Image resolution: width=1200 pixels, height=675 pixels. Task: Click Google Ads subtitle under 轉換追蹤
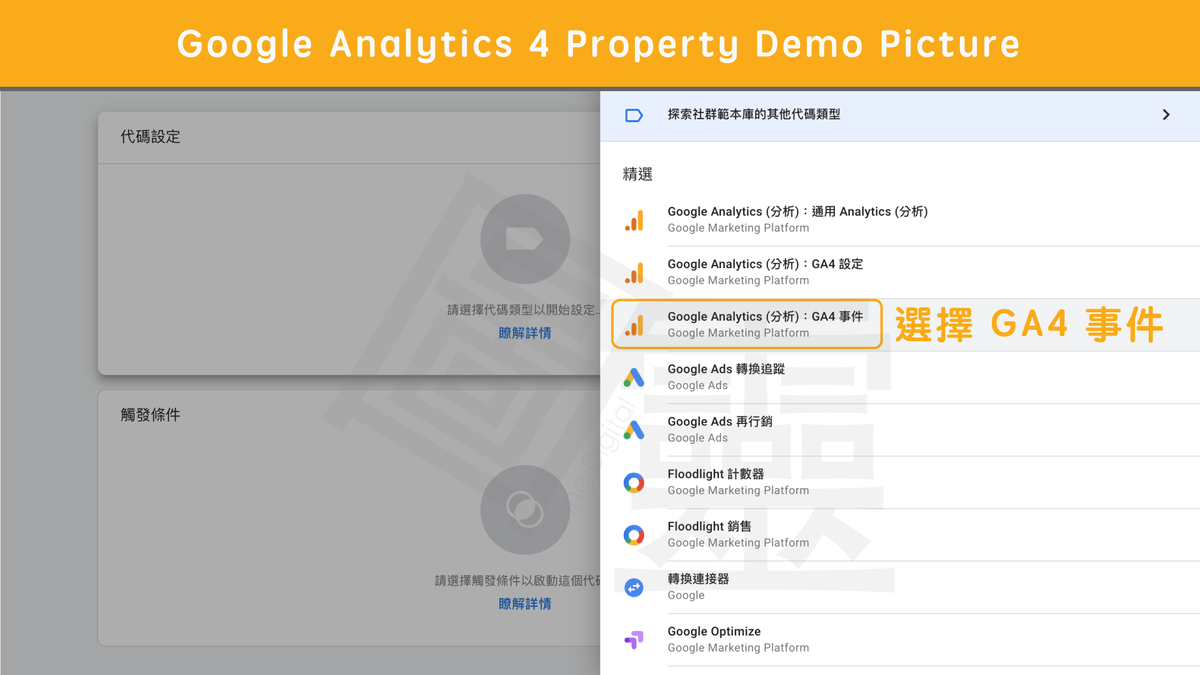[698, 386]
